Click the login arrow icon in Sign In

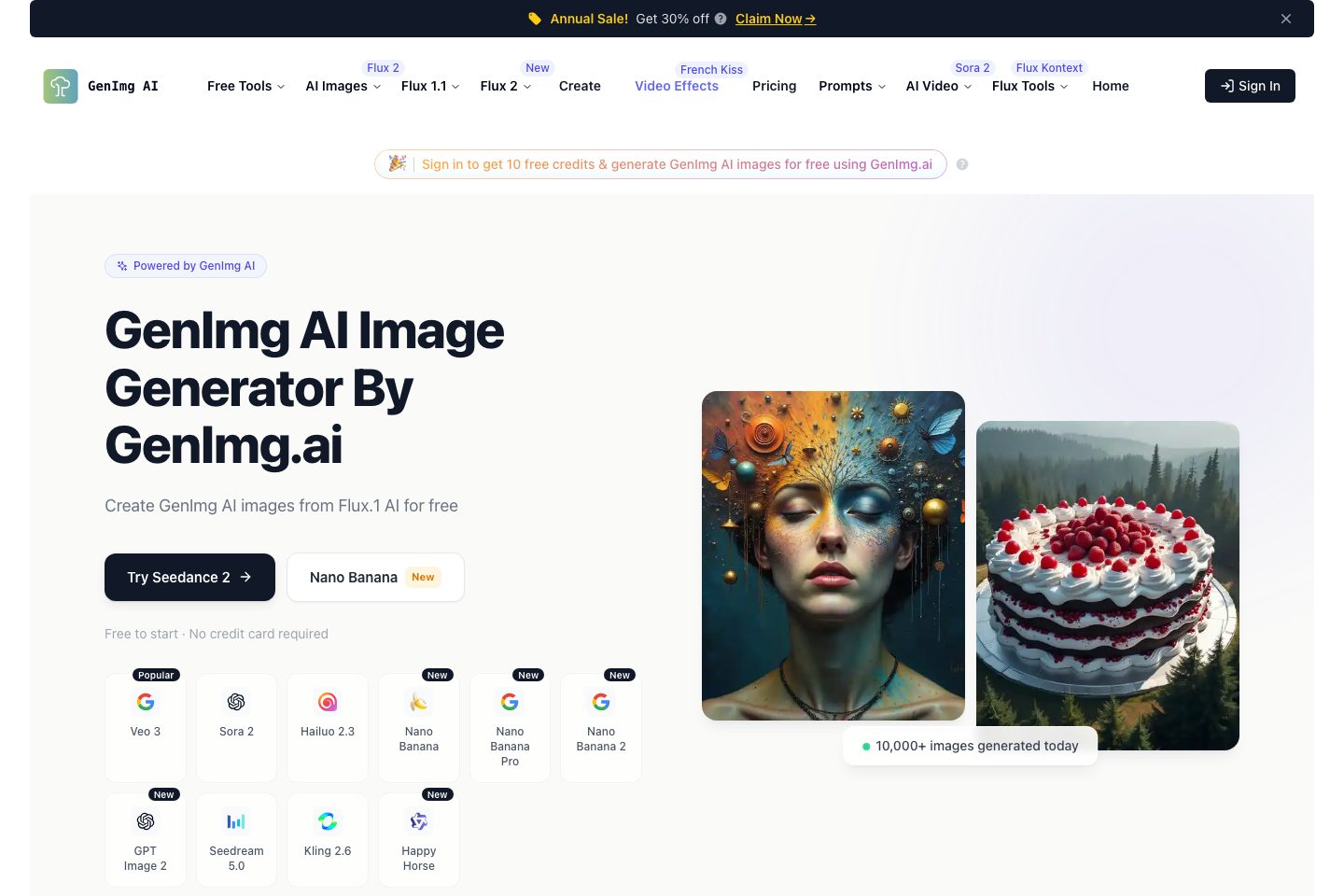pyautogui.click(x=1227, y=86)
